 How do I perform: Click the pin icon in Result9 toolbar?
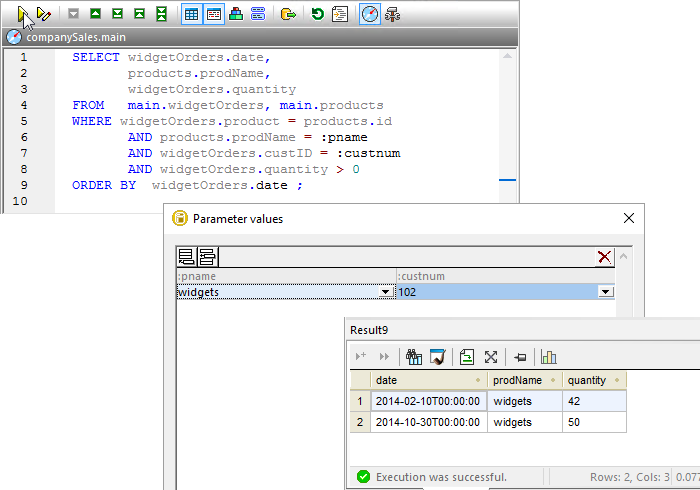click(x=520, y=357)
